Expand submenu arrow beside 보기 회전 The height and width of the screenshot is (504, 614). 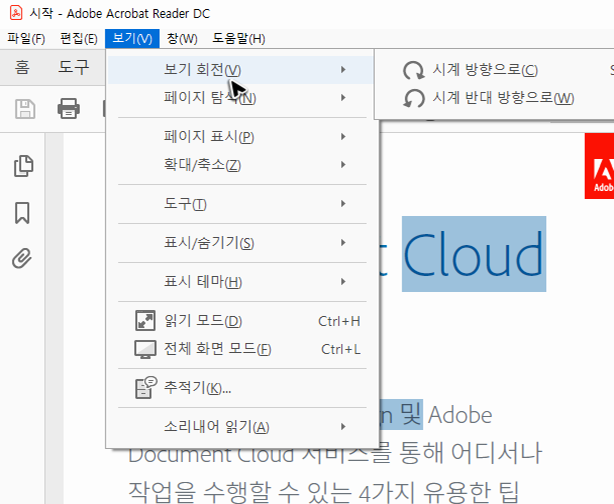pyautogui.click(x=343, y=70)
